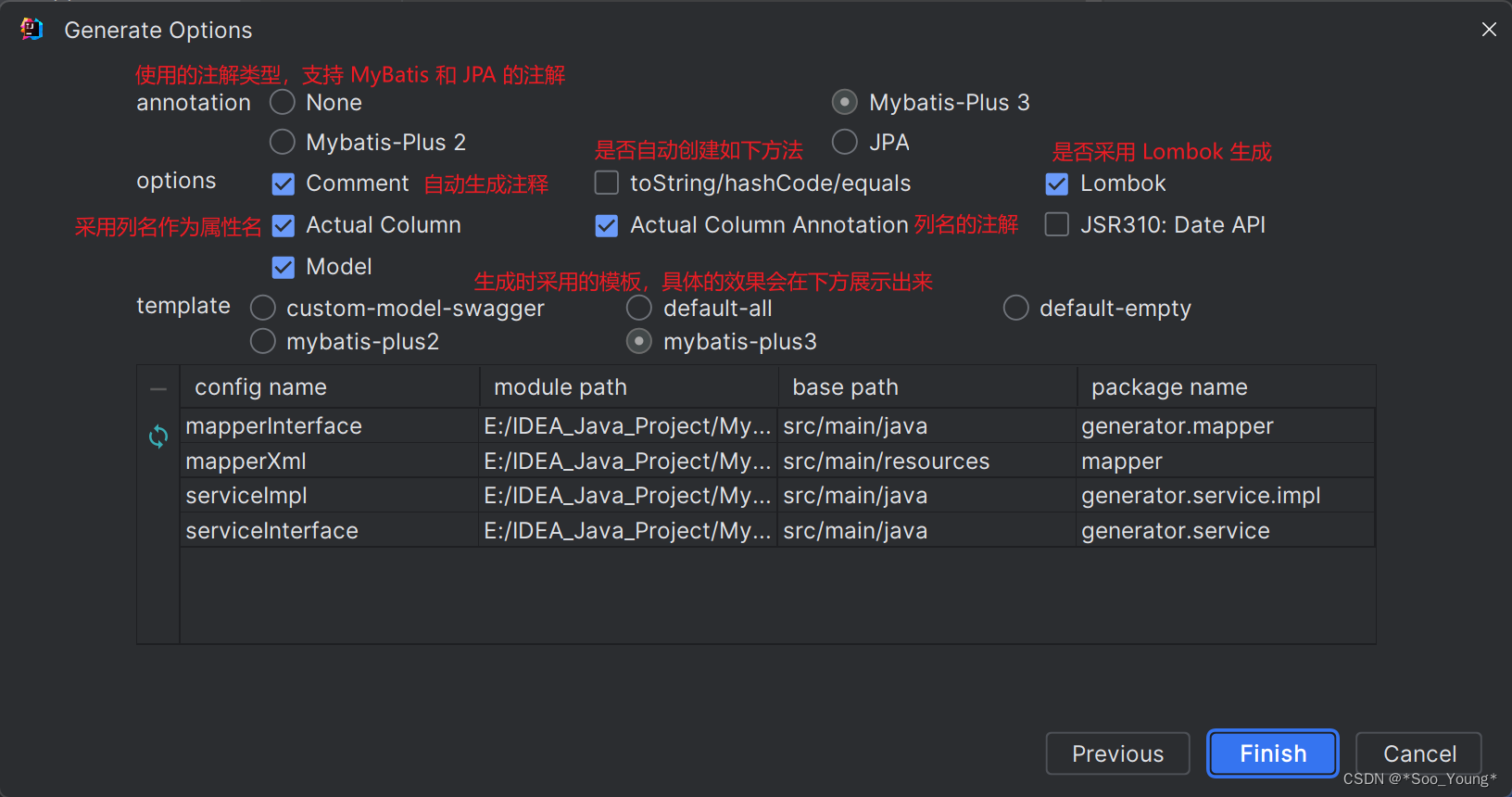The height and width of the screenshot is (797, 1512).
Task: Select the None annotation type
Action: (282, 102)
